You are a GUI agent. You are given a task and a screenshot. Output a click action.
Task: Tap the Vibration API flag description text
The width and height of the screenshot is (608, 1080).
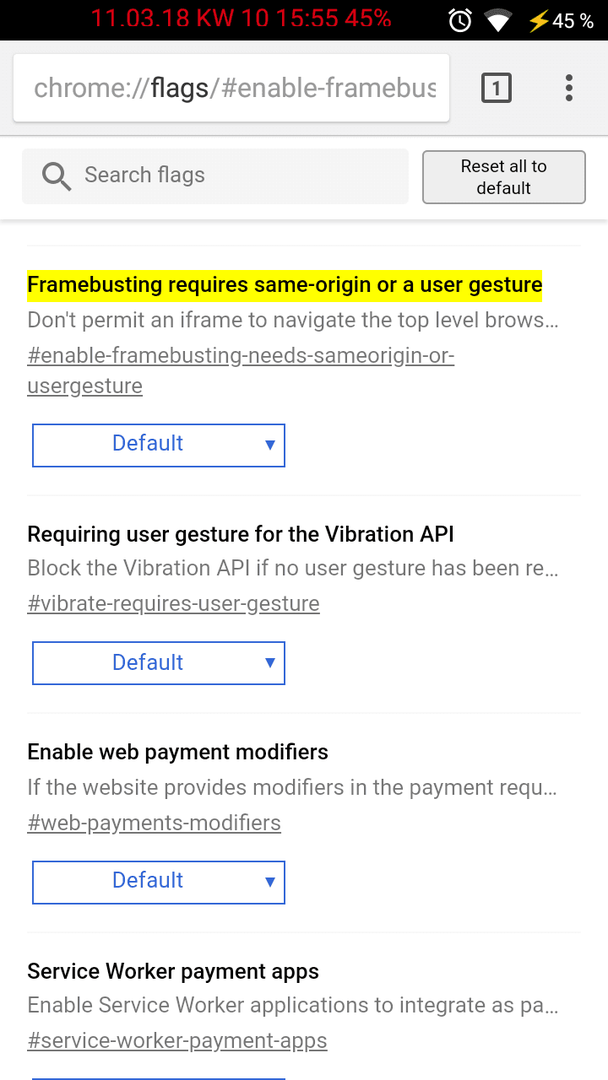[x=293, y=569]
